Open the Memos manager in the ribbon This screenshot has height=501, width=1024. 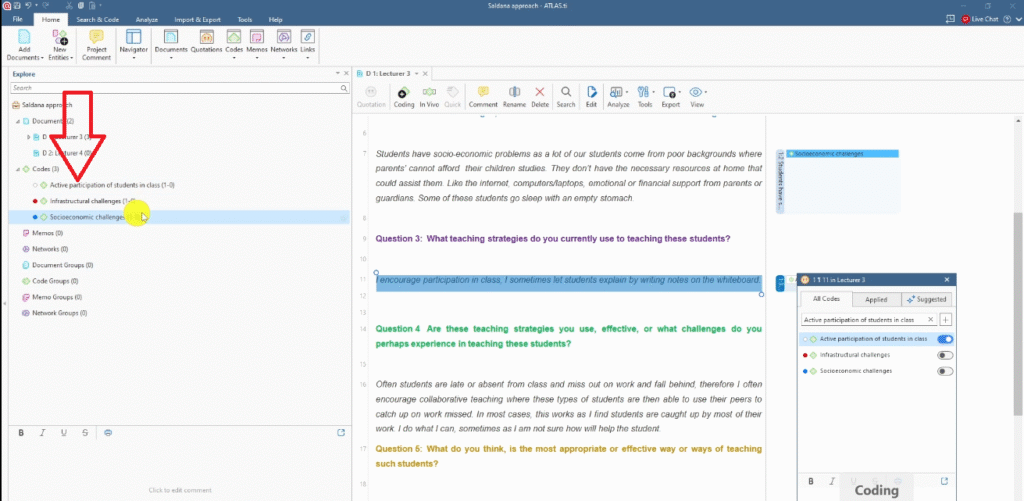pyautogui.click(x=258, y=43)
